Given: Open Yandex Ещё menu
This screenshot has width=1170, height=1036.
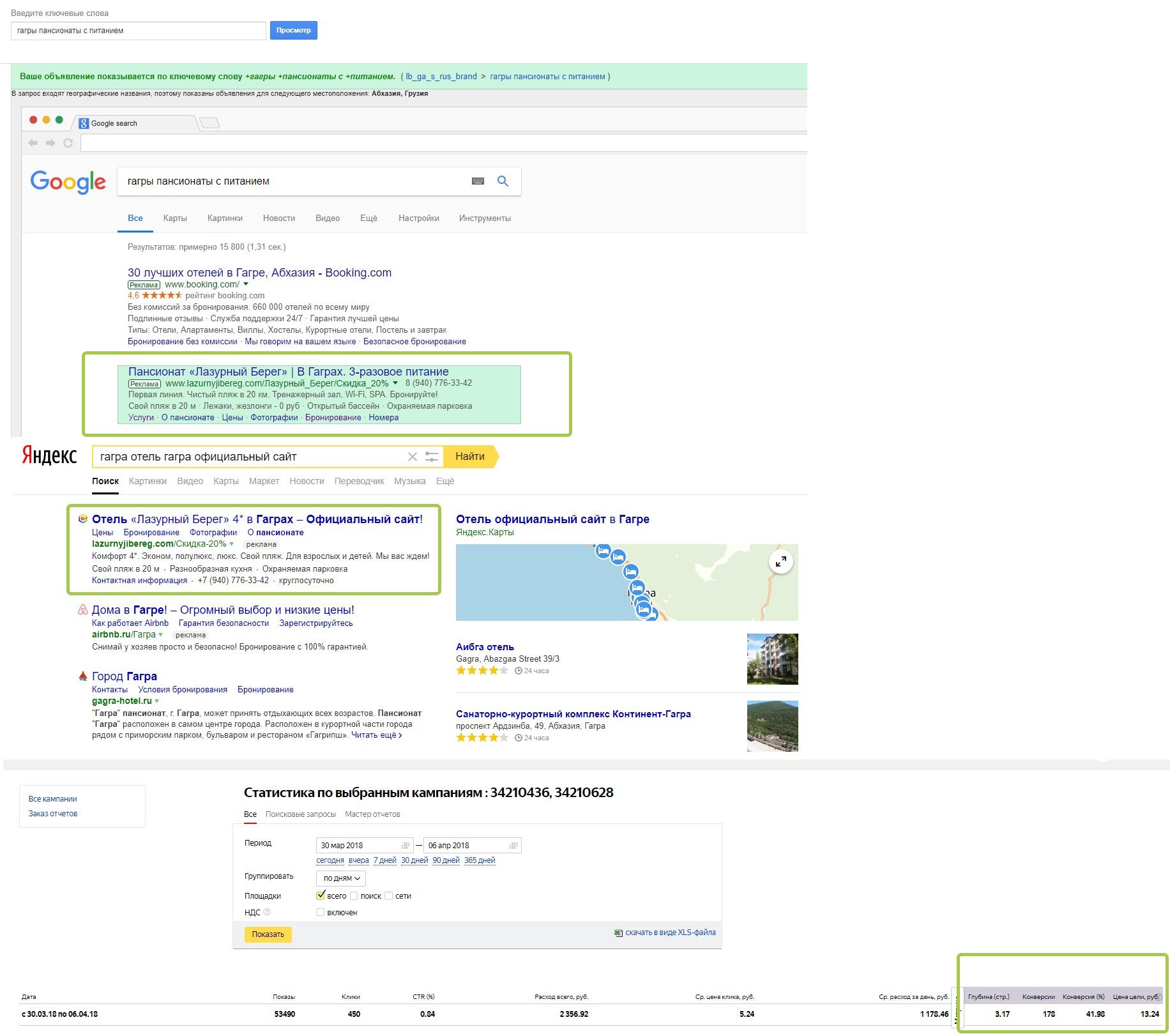Looking at the screenshot, I should [445, 482].
